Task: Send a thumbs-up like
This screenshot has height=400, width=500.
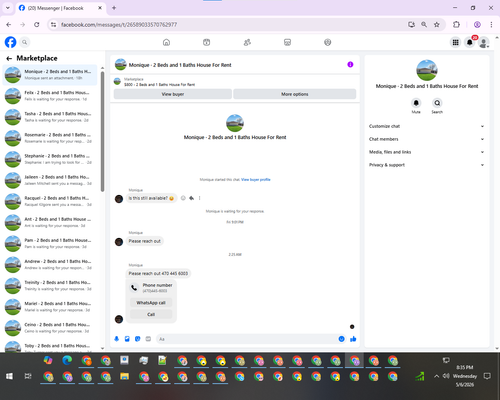Action: (353, 339)
